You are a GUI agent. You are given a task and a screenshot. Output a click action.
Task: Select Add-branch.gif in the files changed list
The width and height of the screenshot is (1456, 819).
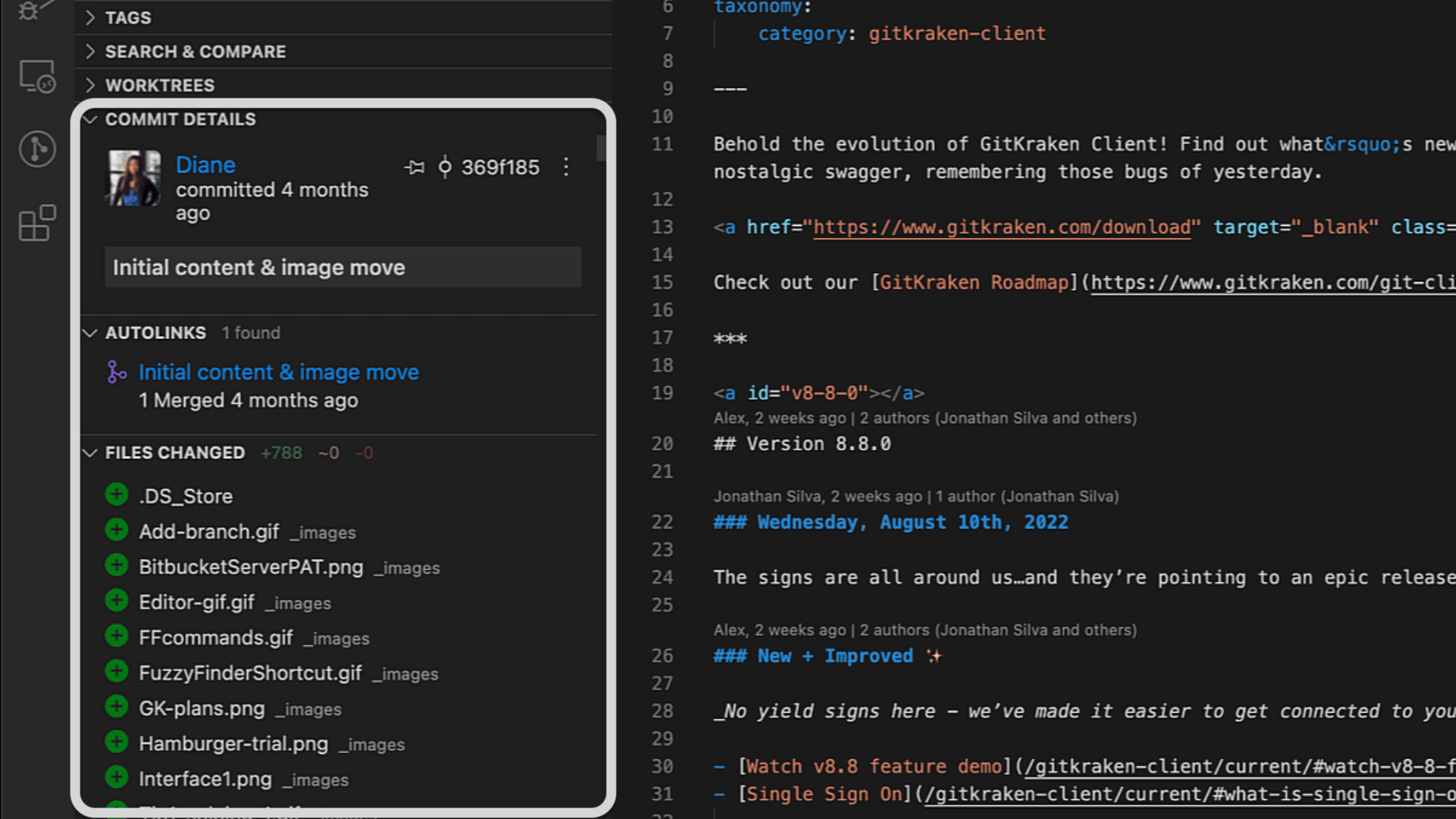tap(209, 532)
